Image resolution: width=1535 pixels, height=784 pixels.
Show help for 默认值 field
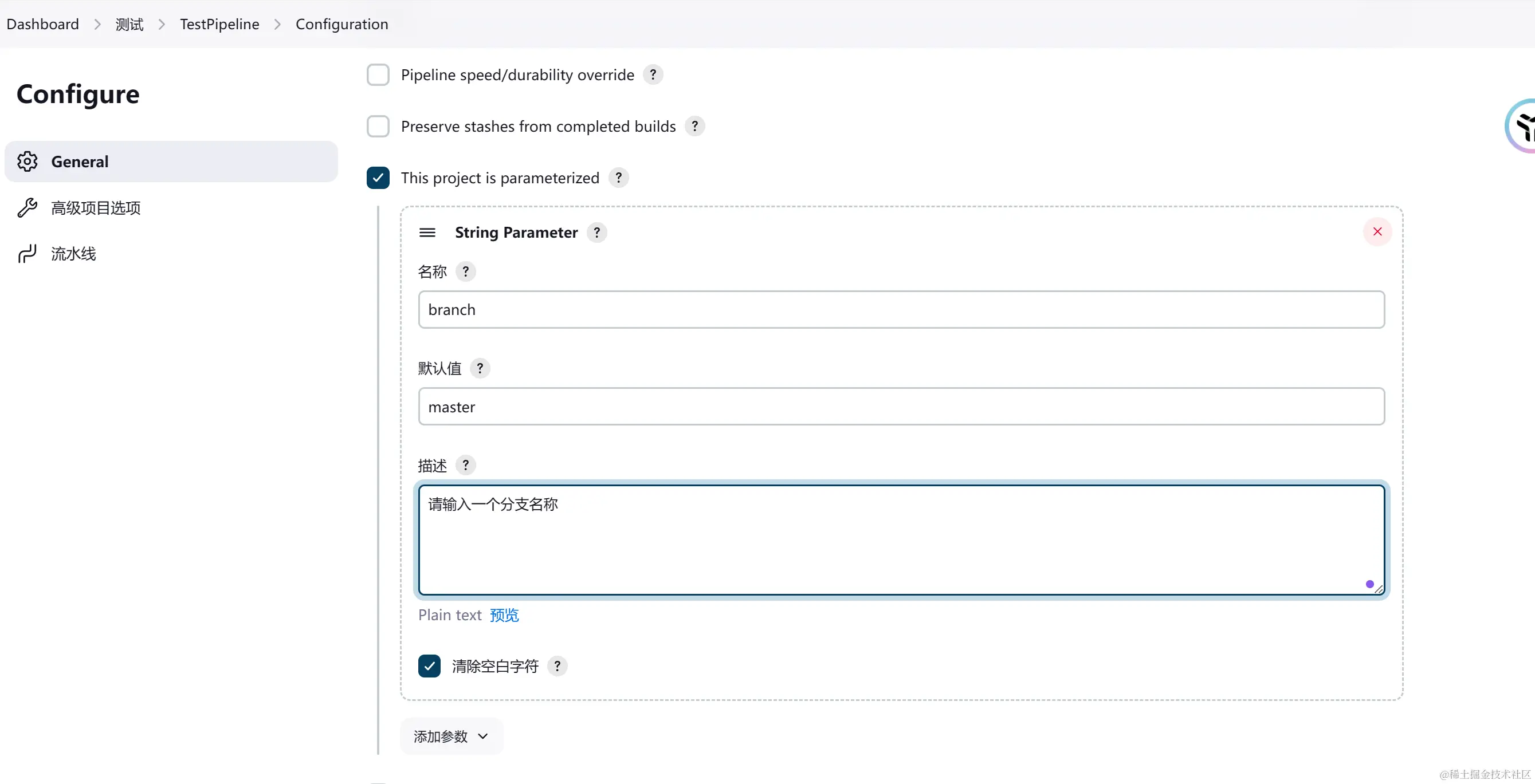(479, 368)
